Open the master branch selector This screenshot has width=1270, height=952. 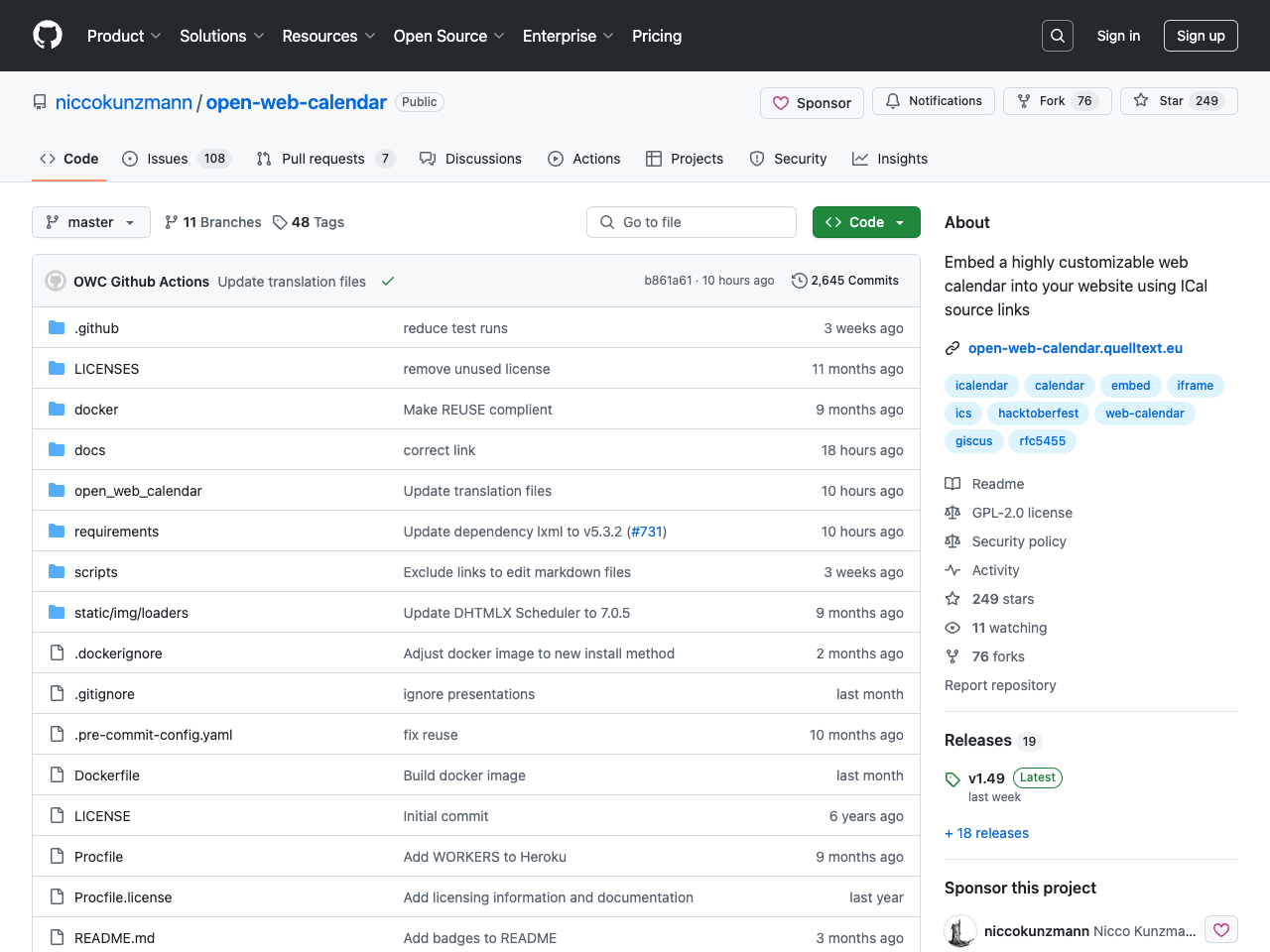(91, 222)
